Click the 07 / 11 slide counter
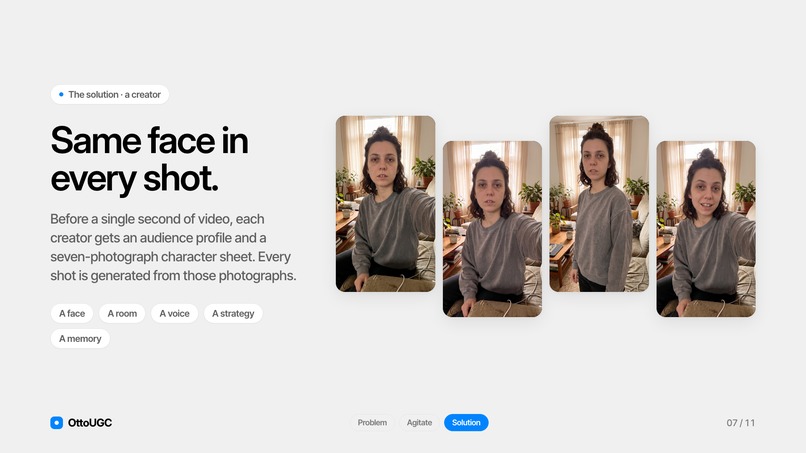The height and width of the screenshot is (453, 806). click(x=741, y=423)
